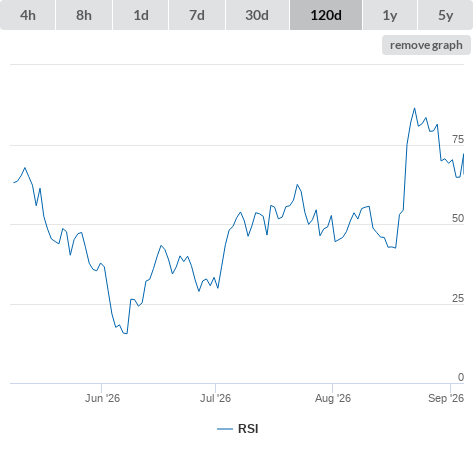Click the 25 y-axis label
This screenshot has width=474, height=455.
[458, 298]
